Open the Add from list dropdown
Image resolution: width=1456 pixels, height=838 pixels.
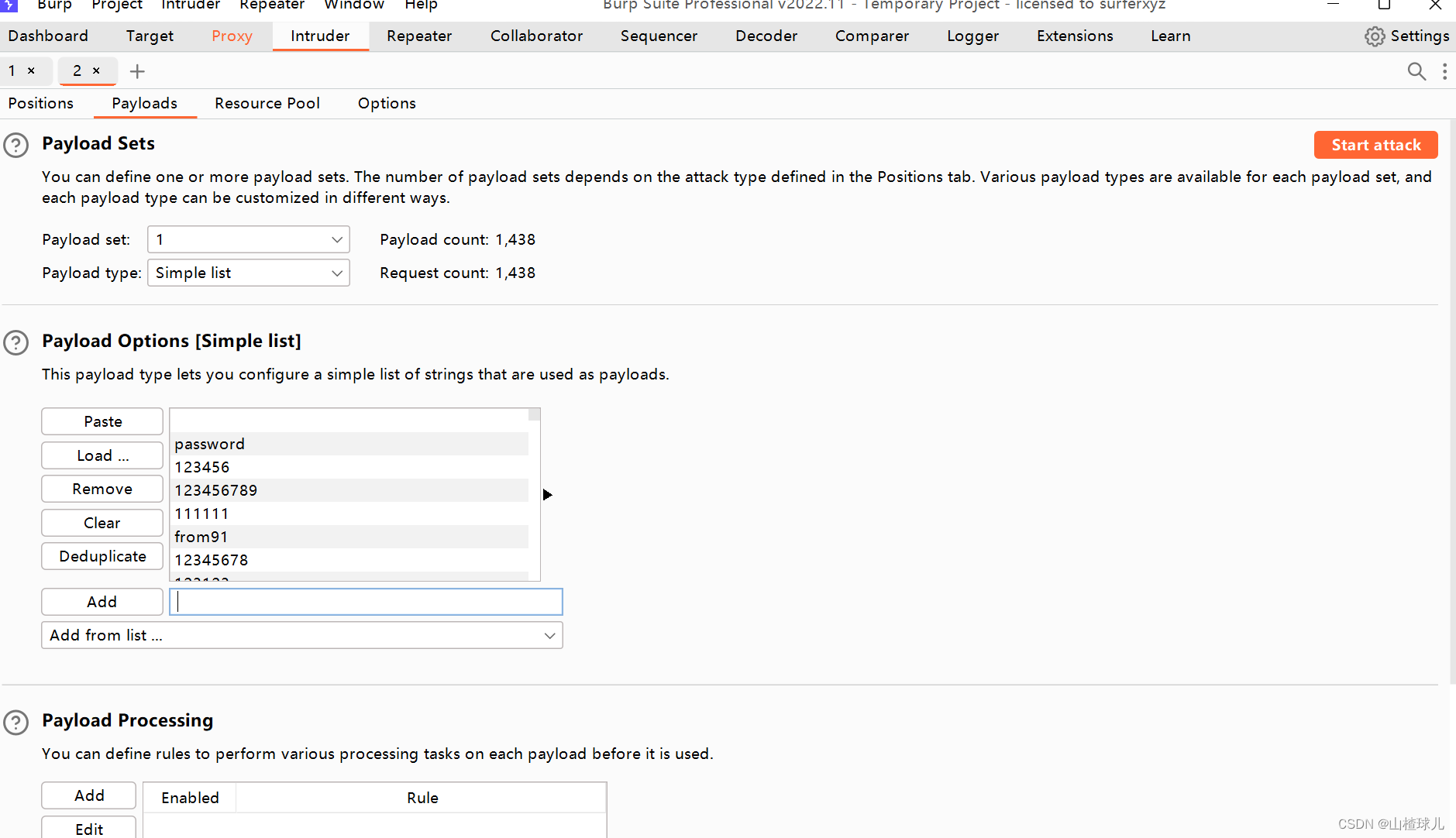tap(302, 635)
